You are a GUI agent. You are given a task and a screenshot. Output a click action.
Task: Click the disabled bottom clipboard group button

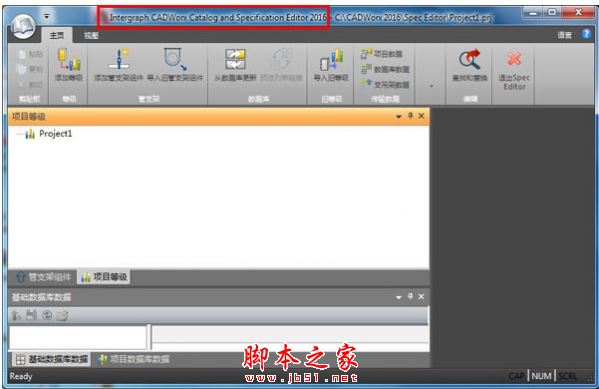pos(31,84)
